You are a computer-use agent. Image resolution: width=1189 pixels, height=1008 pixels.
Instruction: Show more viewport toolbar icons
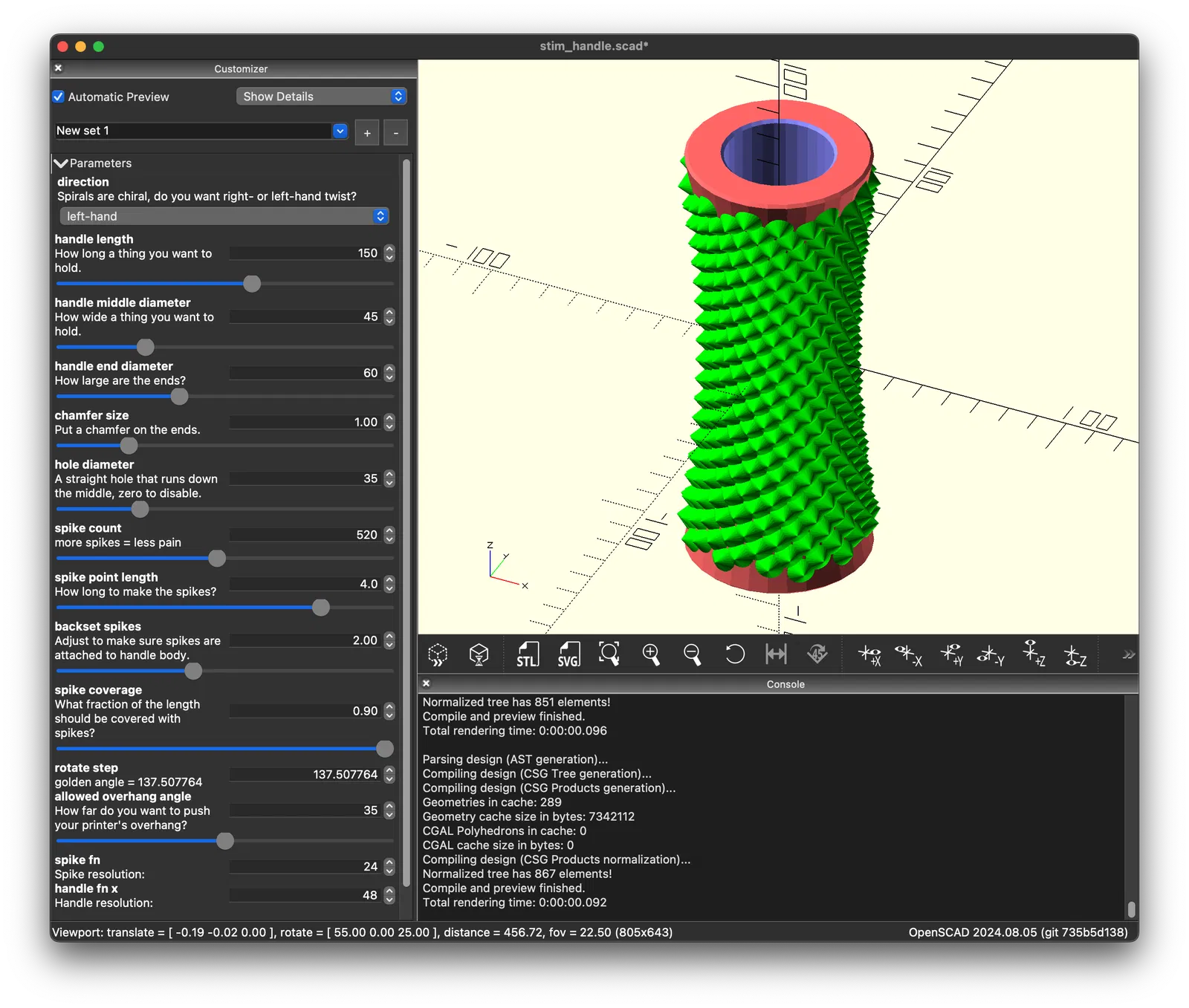[x=1129, y=654]
